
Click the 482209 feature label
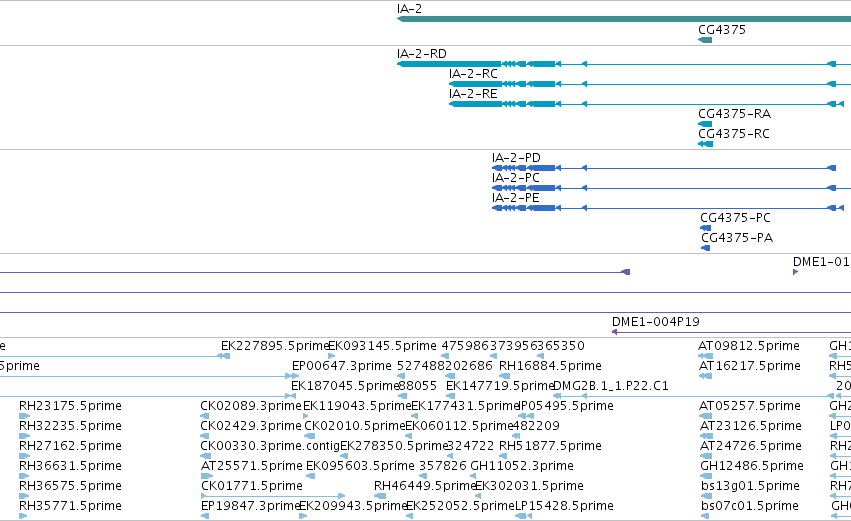point(536,426)
